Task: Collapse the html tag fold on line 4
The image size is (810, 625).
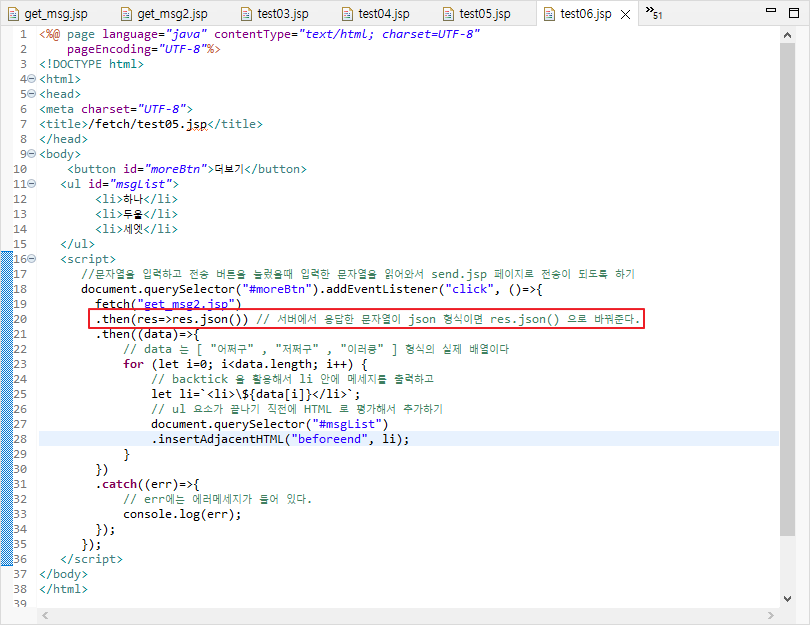Action: pyautogui.click(x=32, y=79)
